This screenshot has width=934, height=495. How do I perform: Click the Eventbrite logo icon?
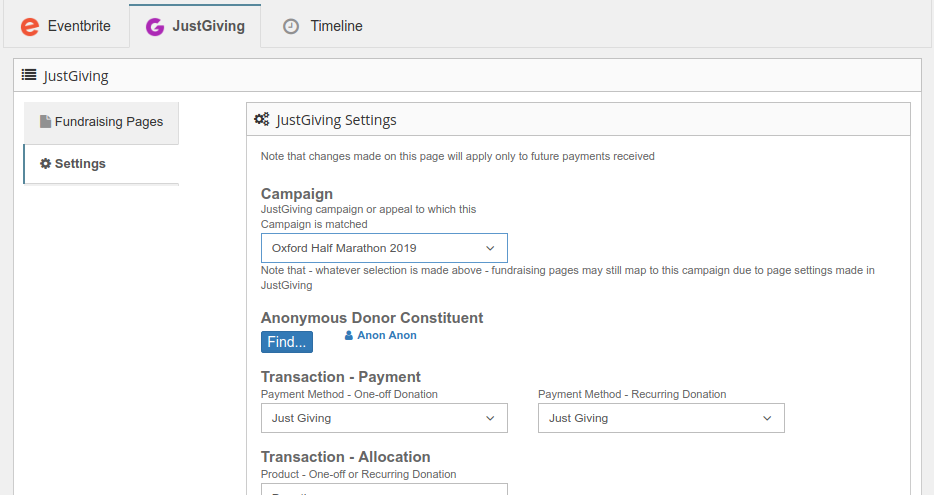coord(30,27)
